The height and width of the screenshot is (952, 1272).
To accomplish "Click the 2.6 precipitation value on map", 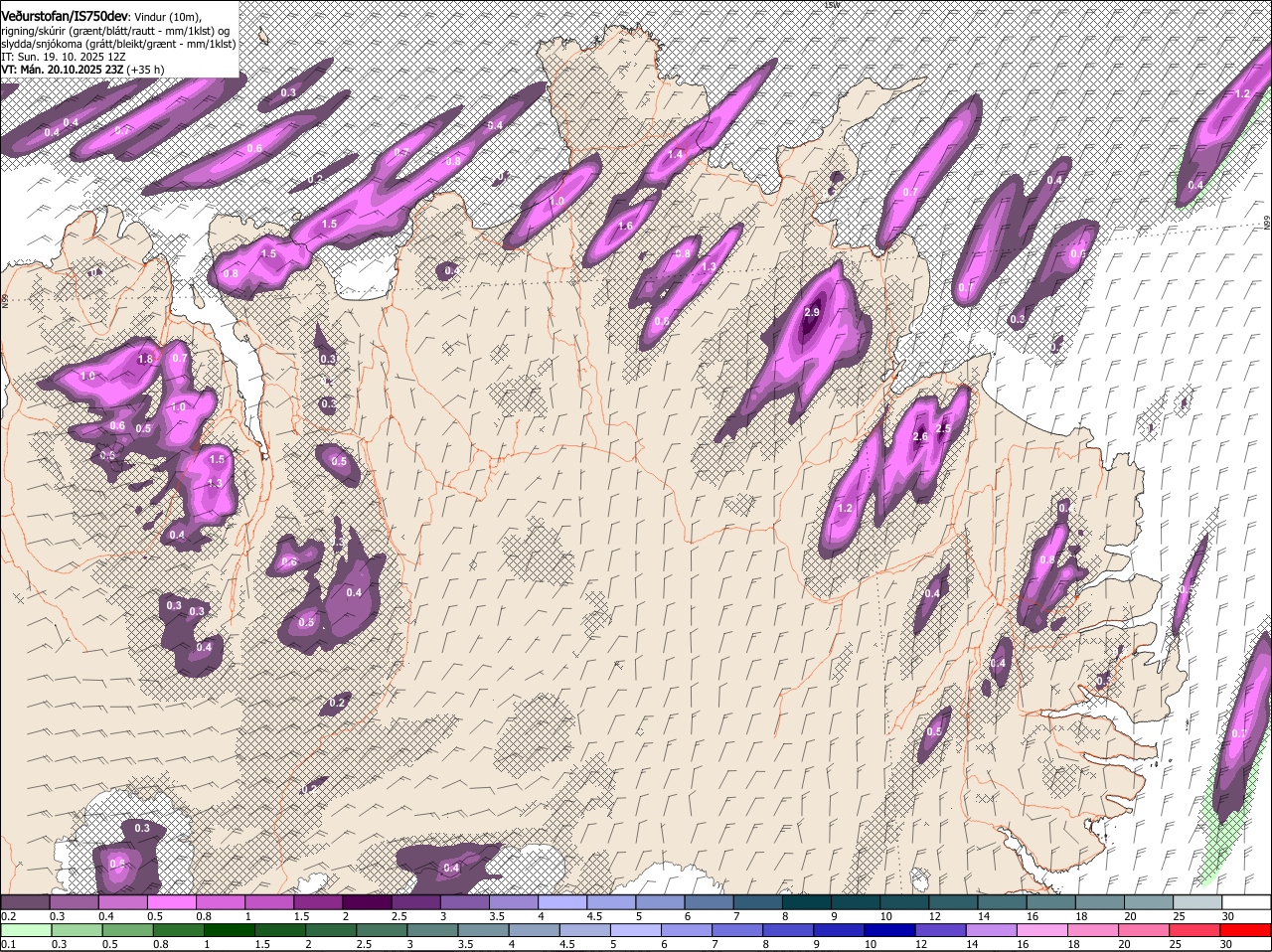I will tap(920, 436).
